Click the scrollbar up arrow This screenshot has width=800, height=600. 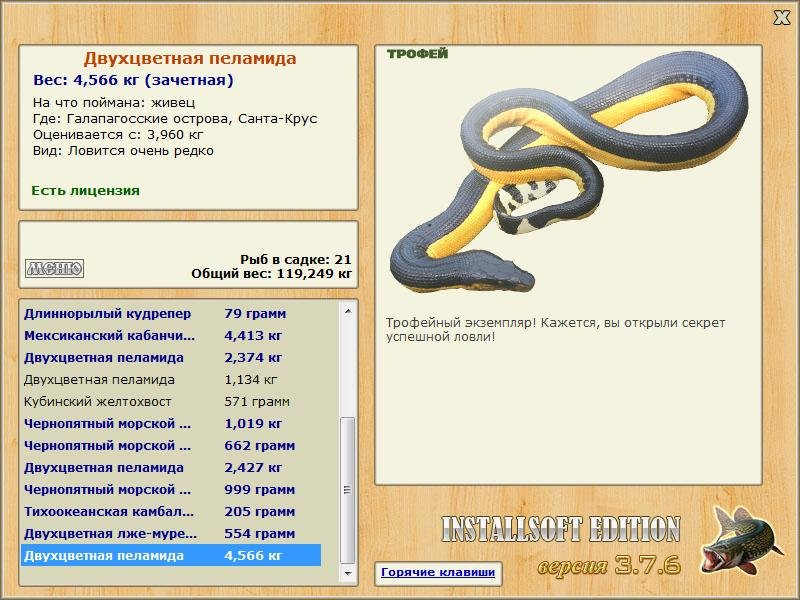pos(348,311)
